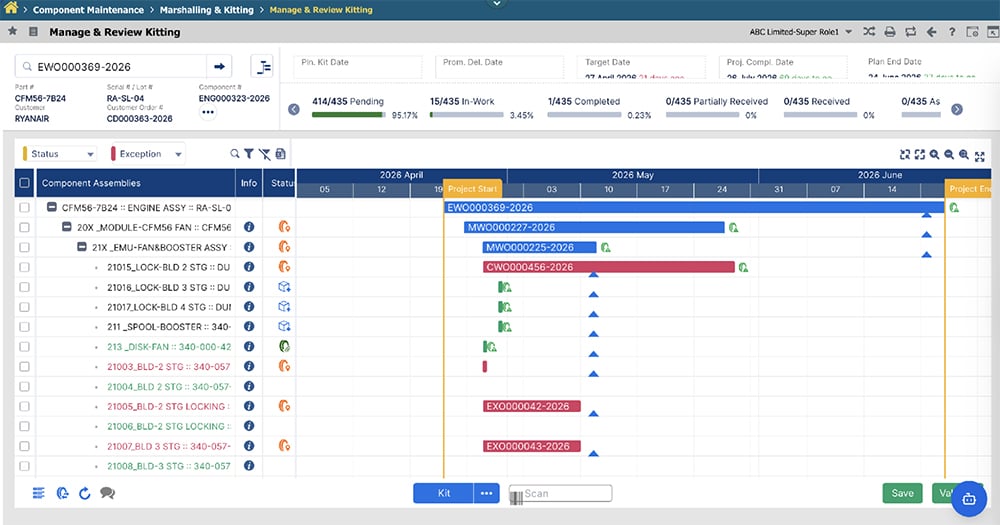The image size is (1000, 525).
Task: Refresh the grid with circular arrow icon
Action: [84, 493]
